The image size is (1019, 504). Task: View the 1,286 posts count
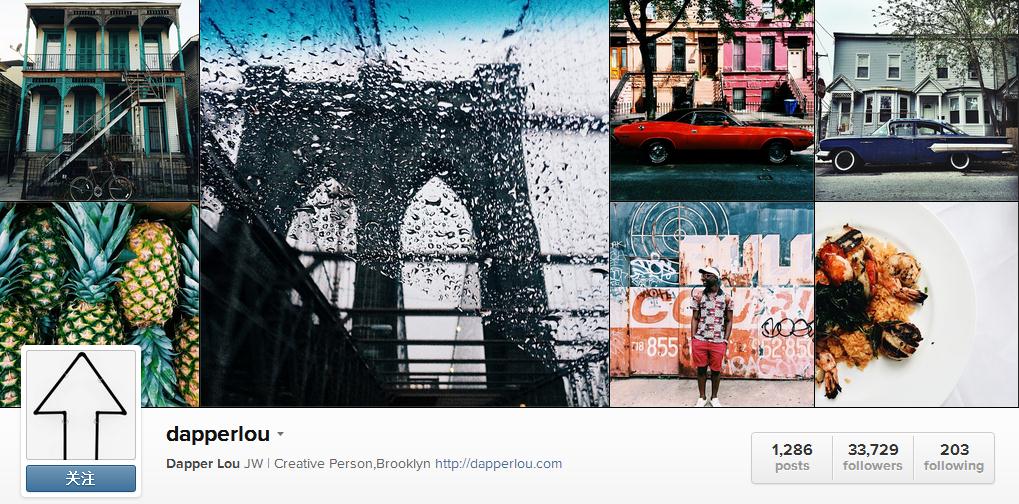point(792,457)
